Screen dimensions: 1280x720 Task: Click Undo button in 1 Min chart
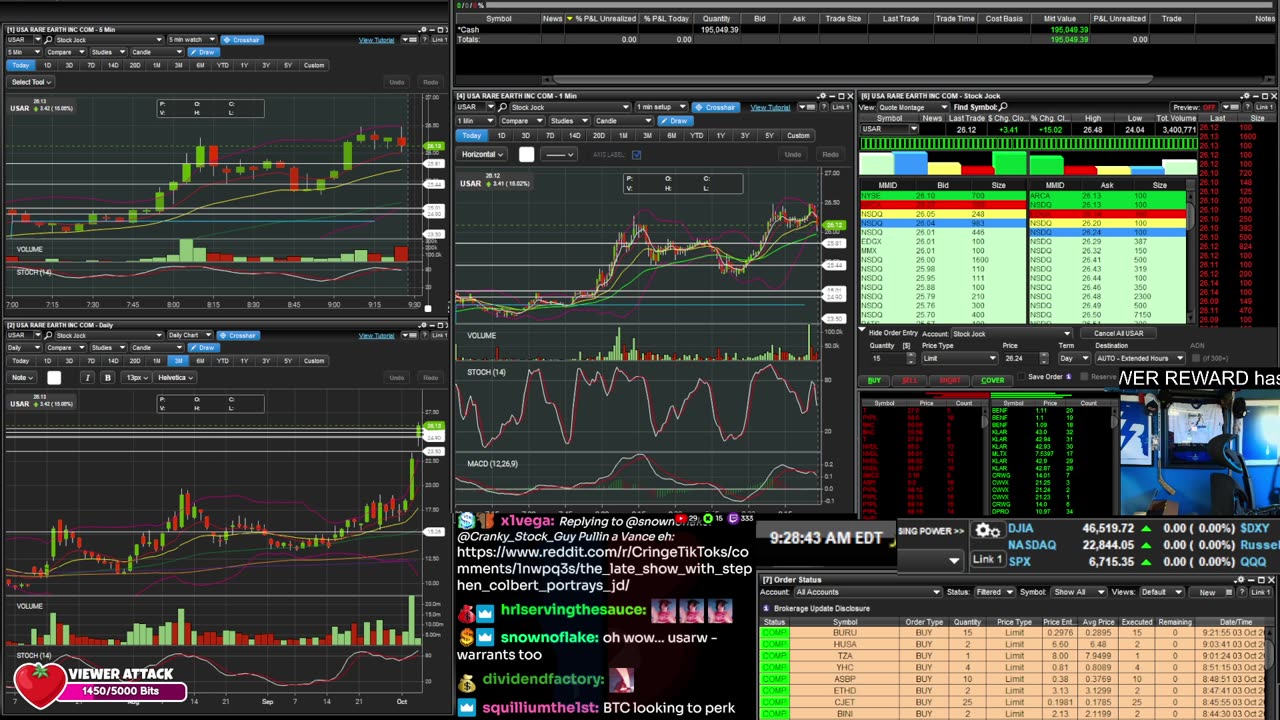[793, 155]
